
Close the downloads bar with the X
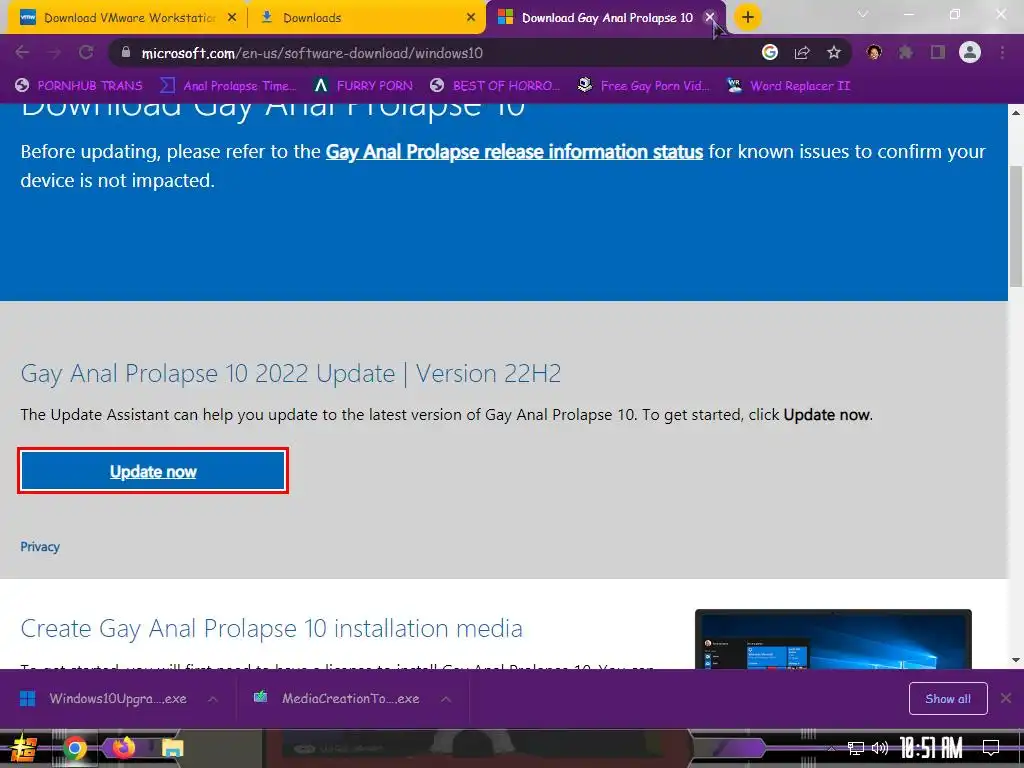(1006, 698)
